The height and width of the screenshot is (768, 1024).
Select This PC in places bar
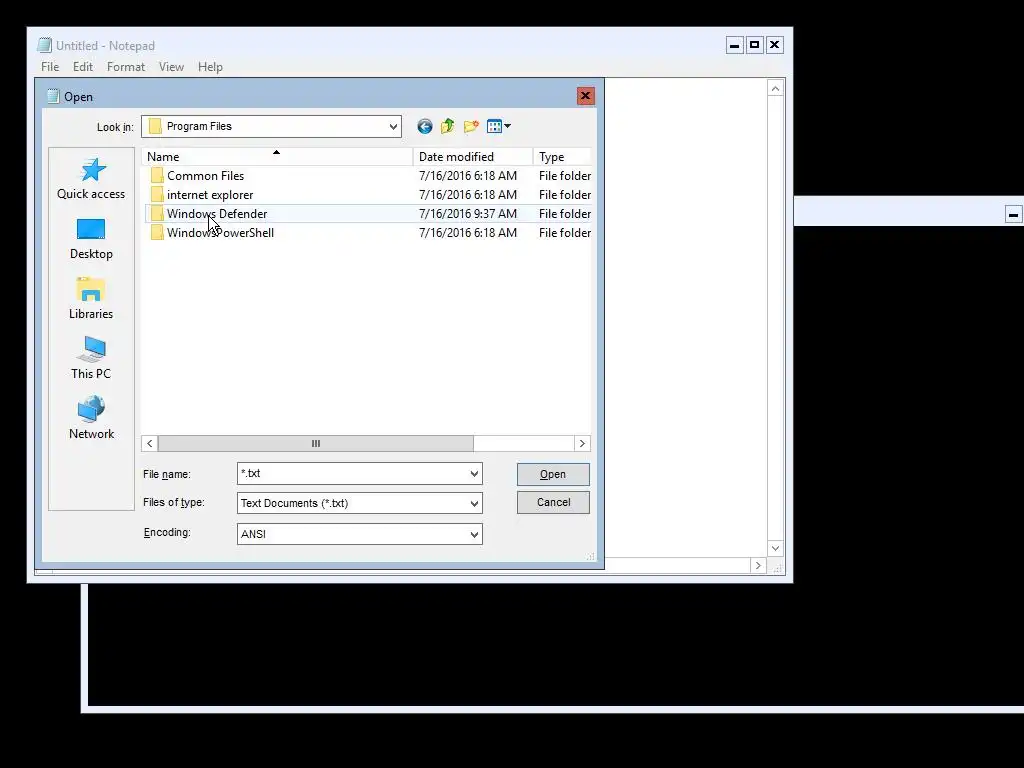pyautogui.click(x=91, y=359)
